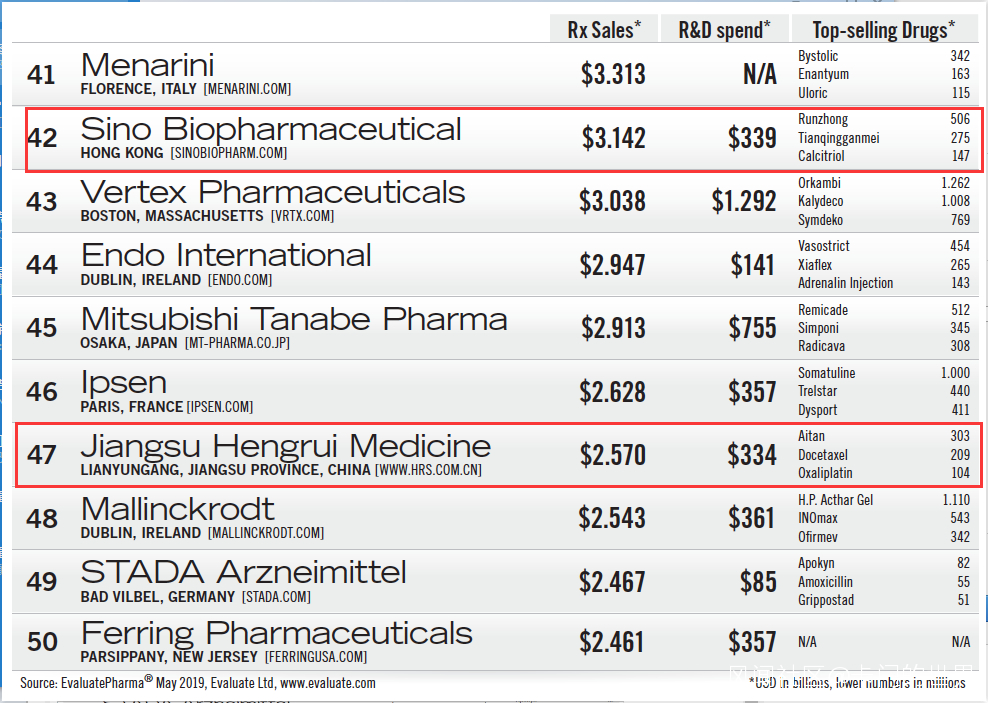Select the Orkambi drug entry

pyautogui.click(x=819, y=183)
